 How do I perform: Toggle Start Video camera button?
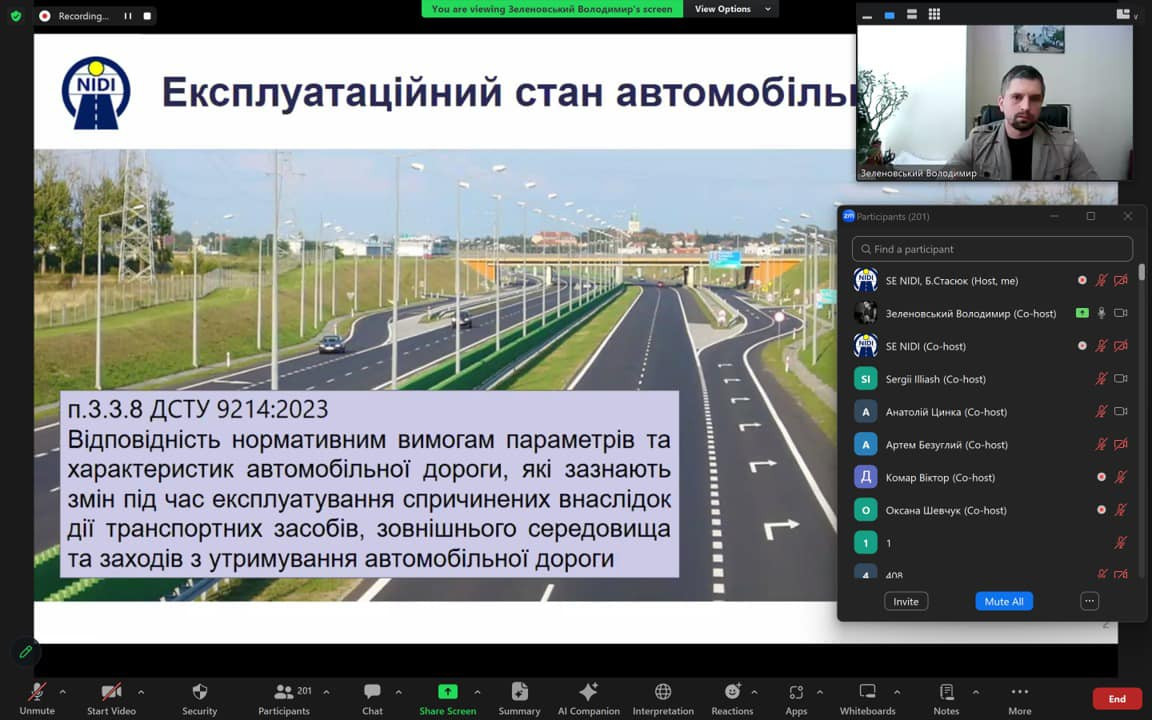111,692
